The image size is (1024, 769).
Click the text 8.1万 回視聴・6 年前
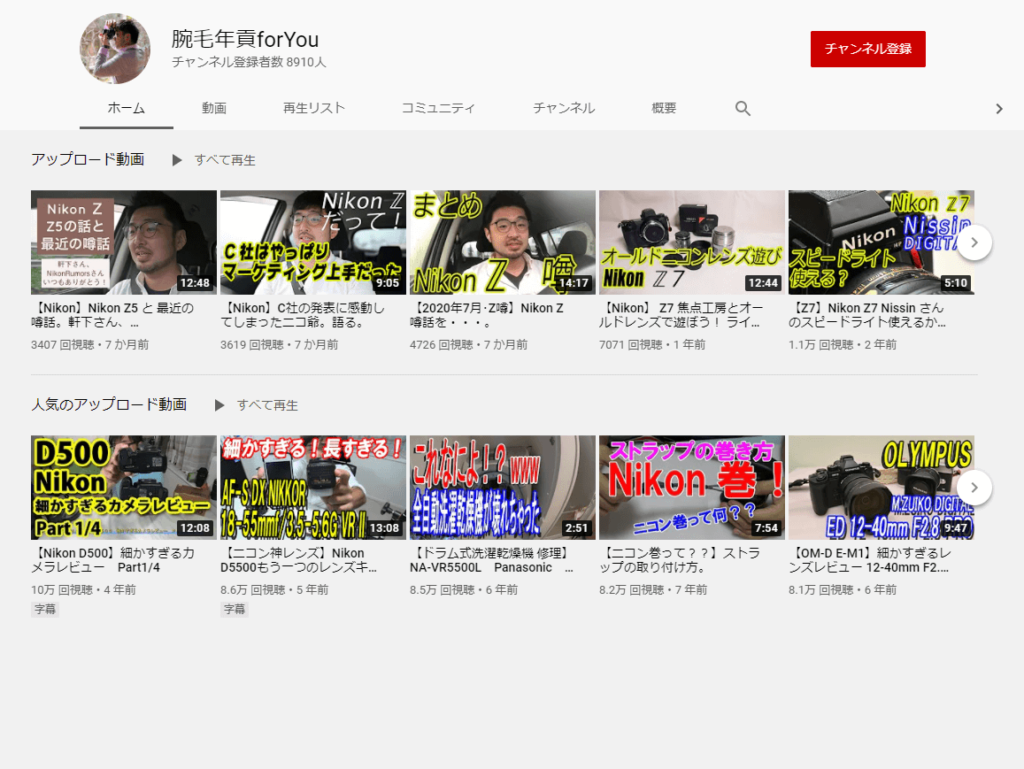pyautogui.click(x=842, y=590)
